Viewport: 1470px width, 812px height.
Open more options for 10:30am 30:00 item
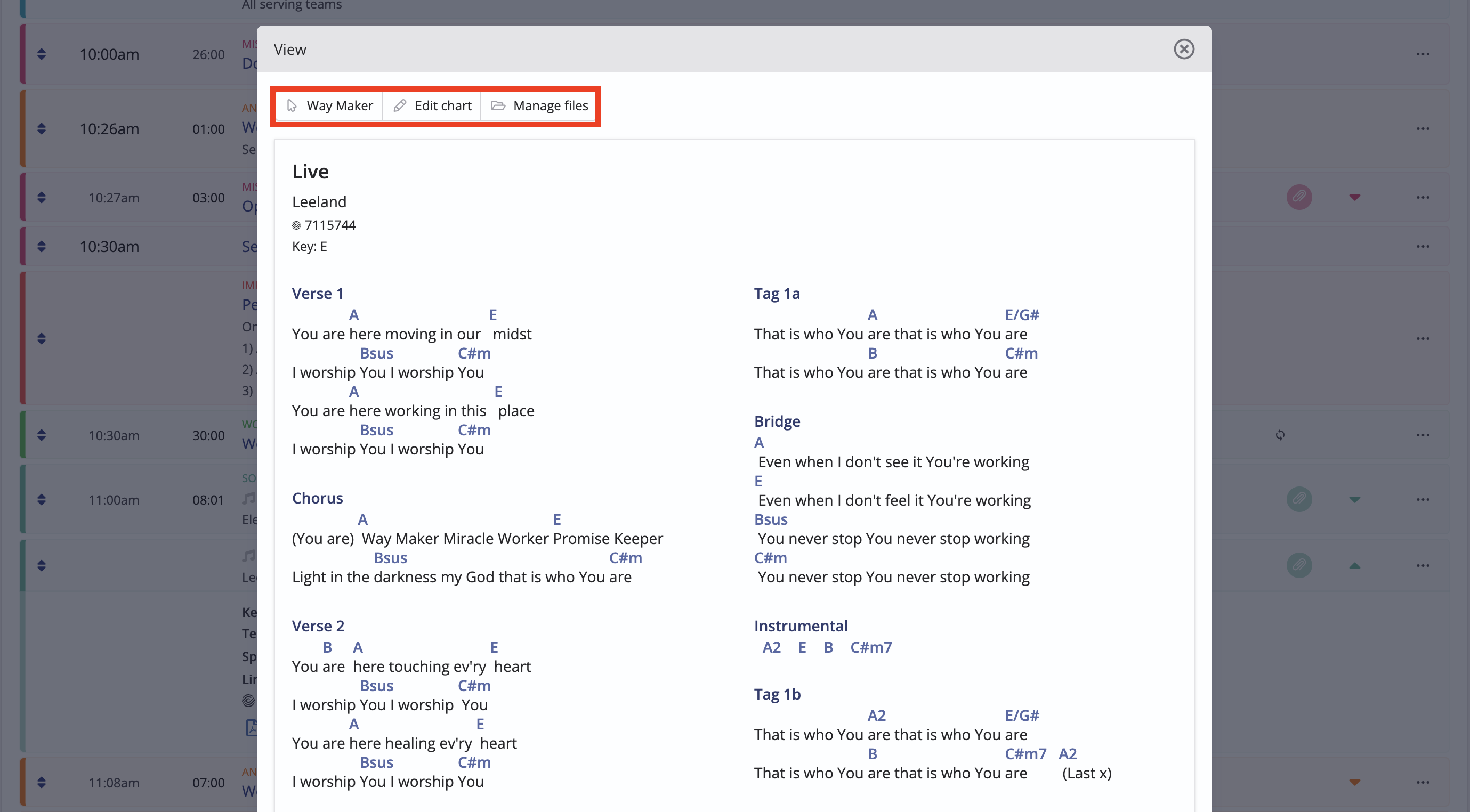(1422, 435)
